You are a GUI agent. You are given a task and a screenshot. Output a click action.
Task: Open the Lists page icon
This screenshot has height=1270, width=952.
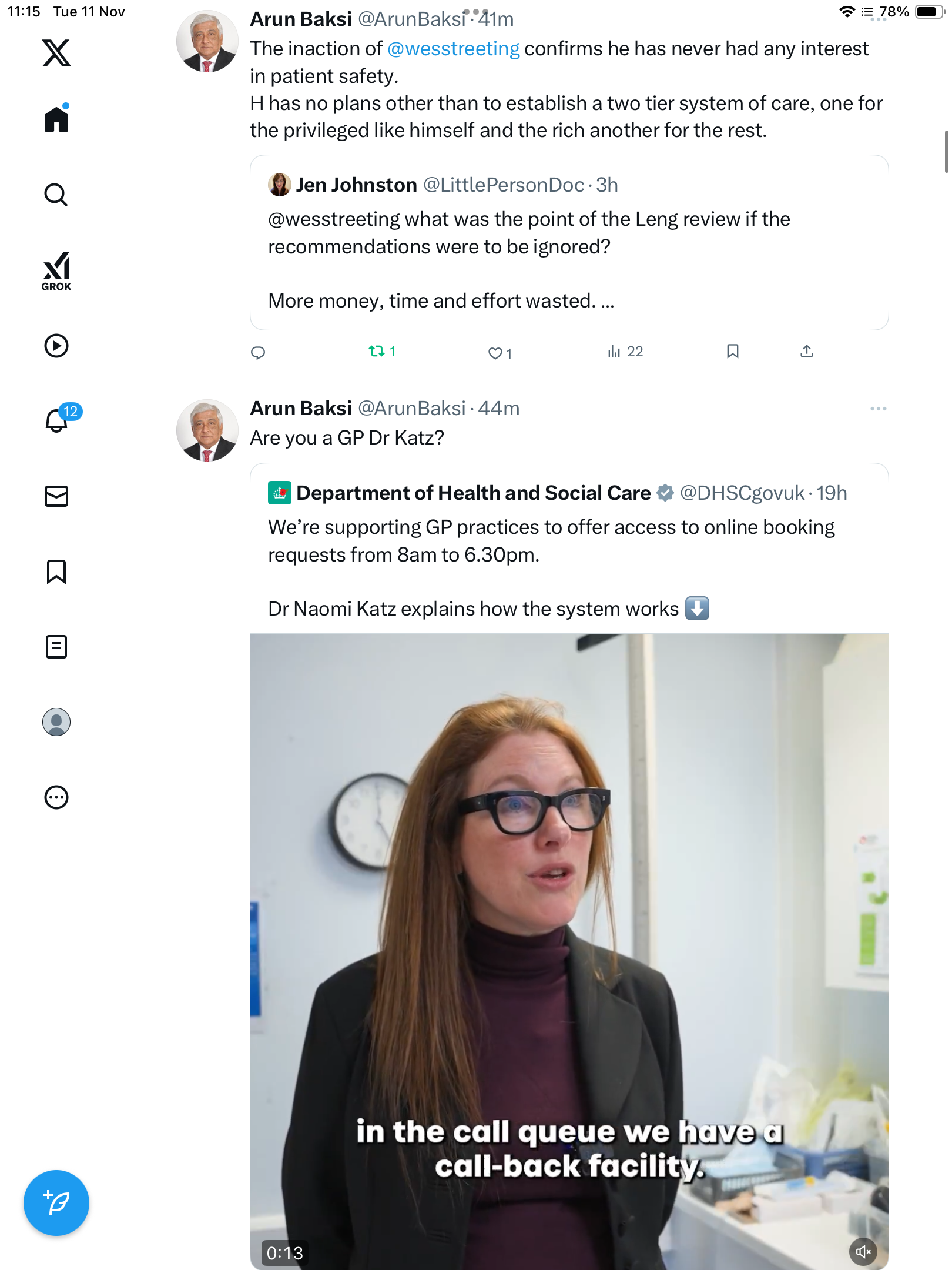56,647
